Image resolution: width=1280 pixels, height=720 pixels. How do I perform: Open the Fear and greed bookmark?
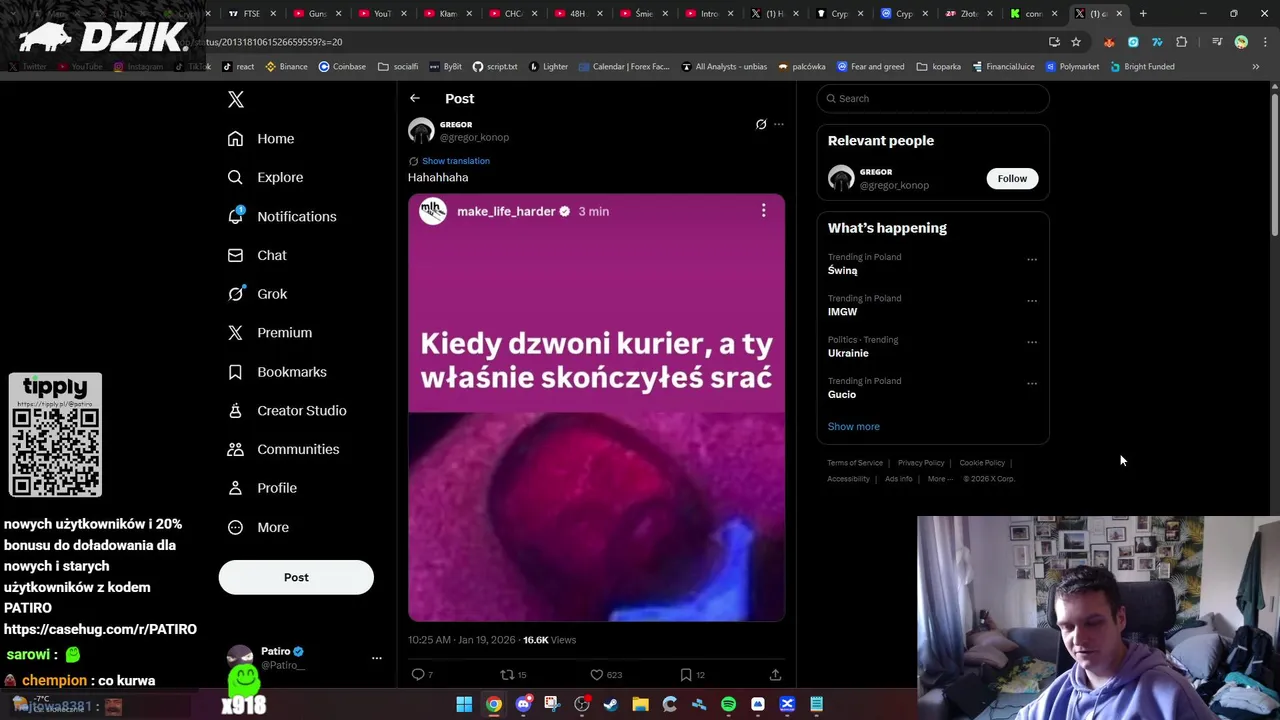pyautogui.click(x=871, y=67)
